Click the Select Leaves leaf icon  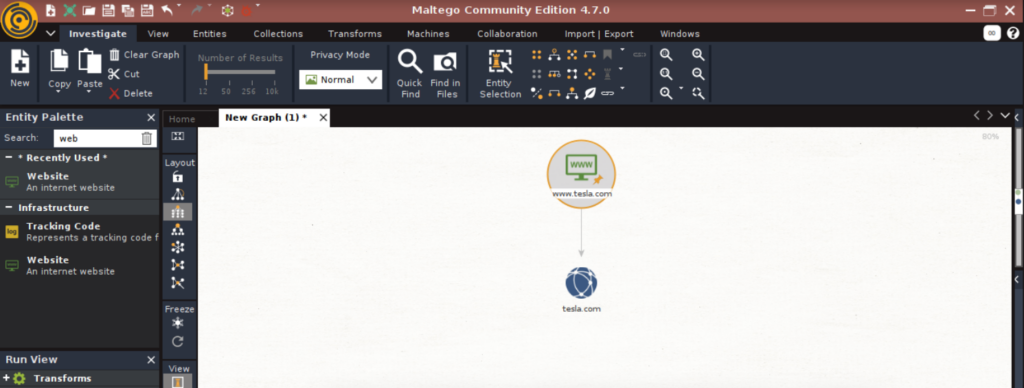(x=590, y=93)
